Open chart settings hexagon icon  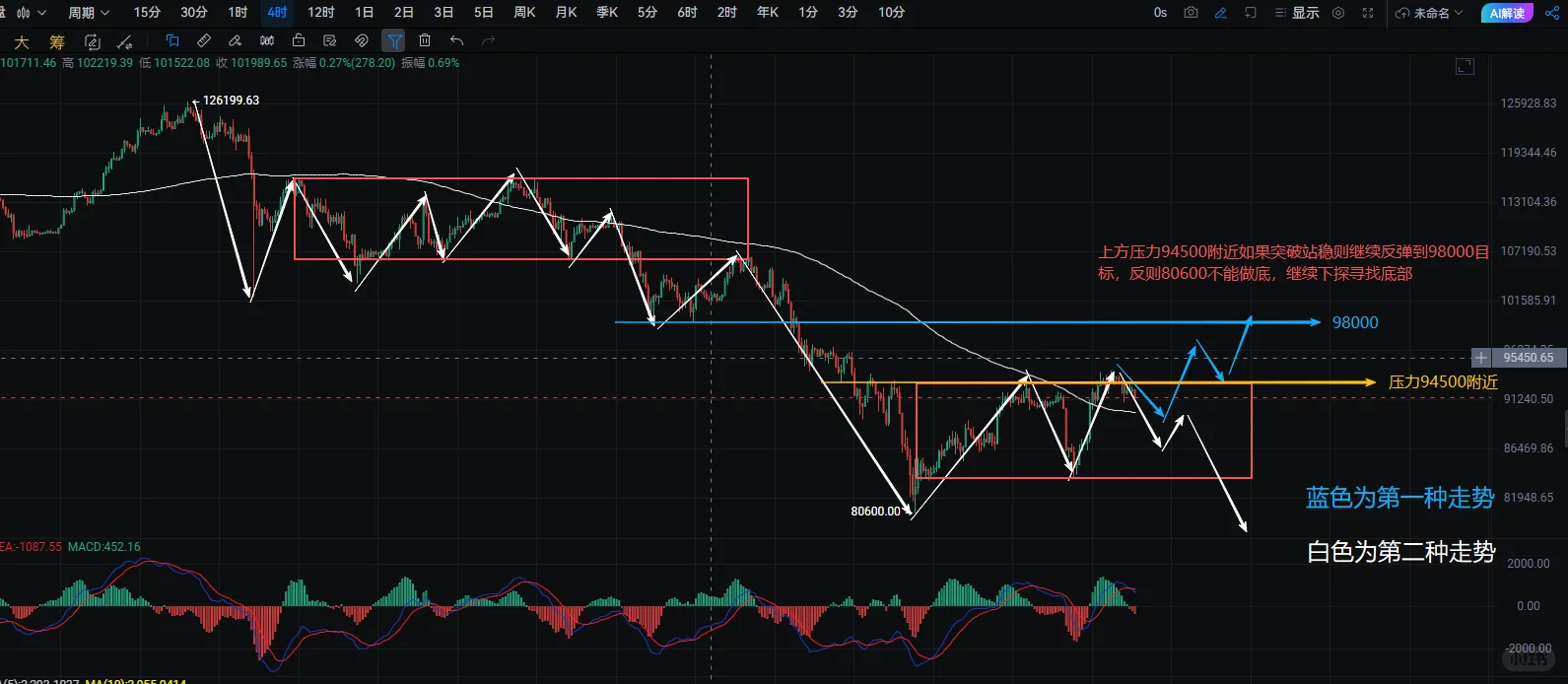point(1338,13)
